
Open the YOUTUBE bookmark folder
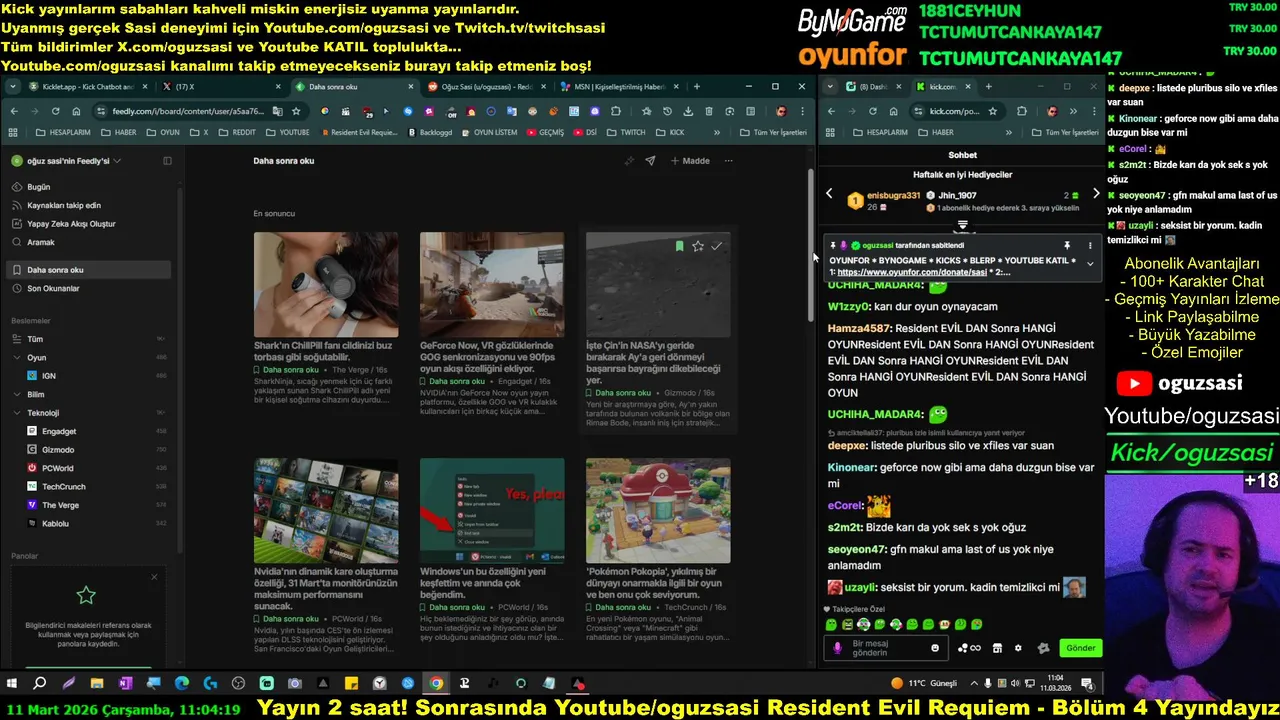click(288, 132)
